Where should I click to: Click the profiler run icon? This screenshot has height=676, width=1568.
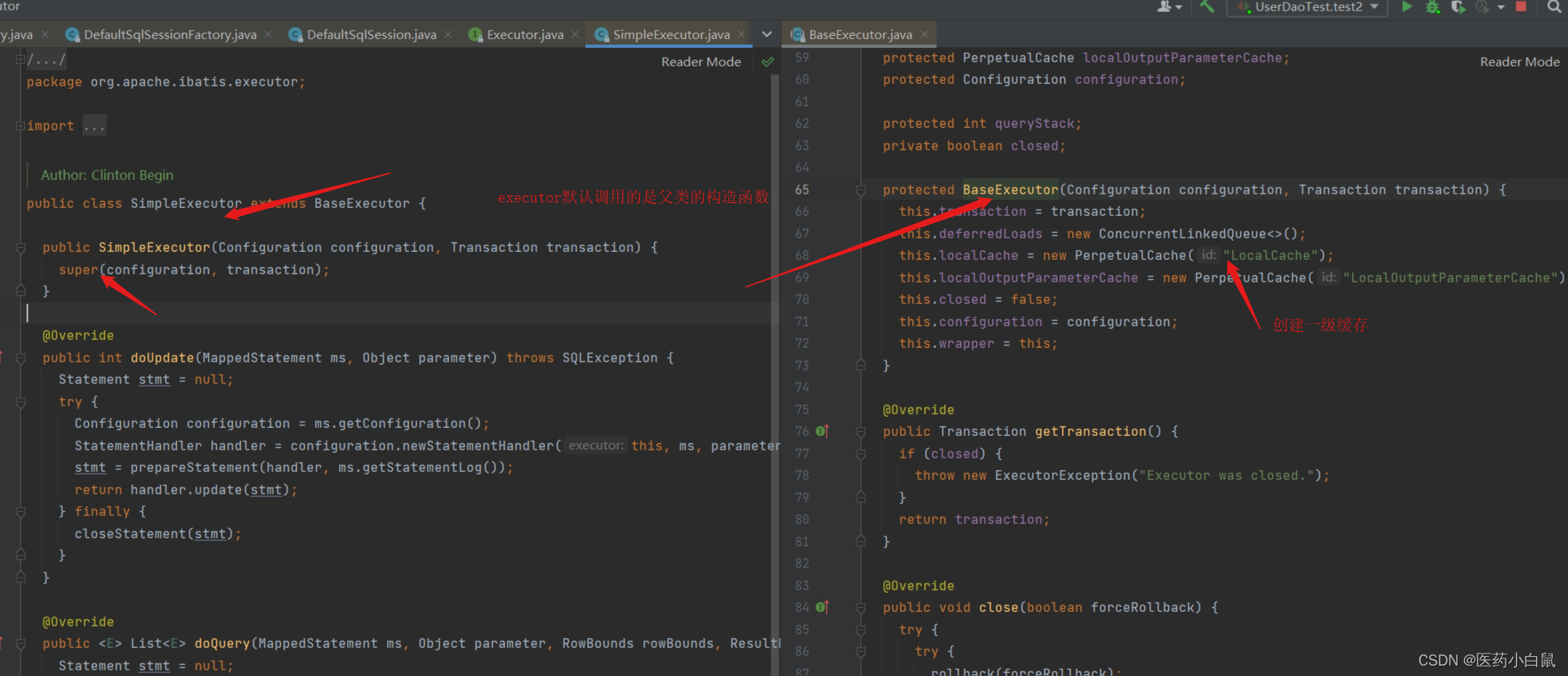pyautogui.click(x=1482, y=7)
